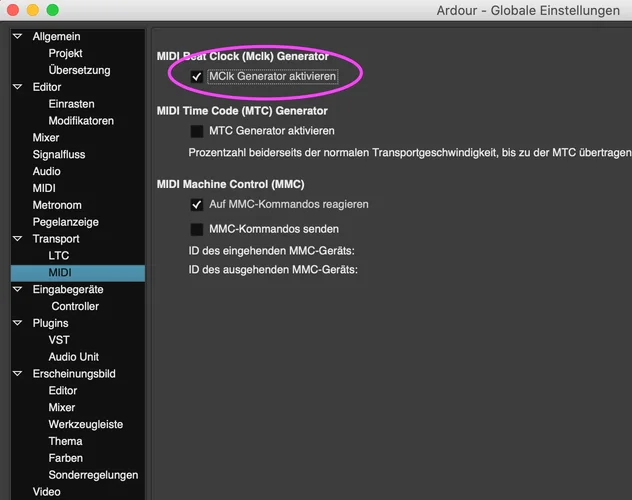This screenshot has height=500, width=632.
Task: Minimize the window with the yellow button
Action: (x=33, y=10)
